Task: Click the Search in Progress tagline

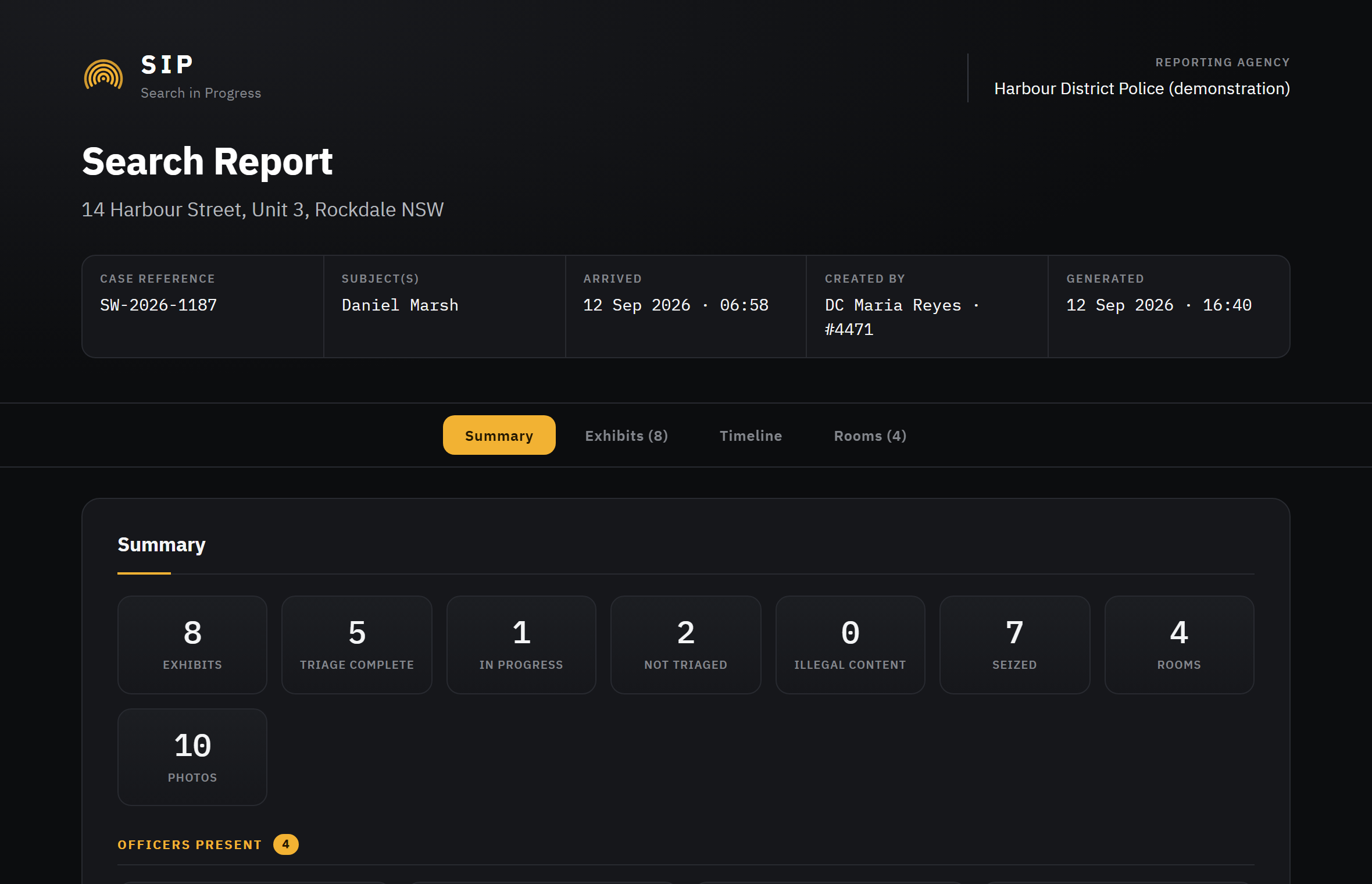Action: 201,93
